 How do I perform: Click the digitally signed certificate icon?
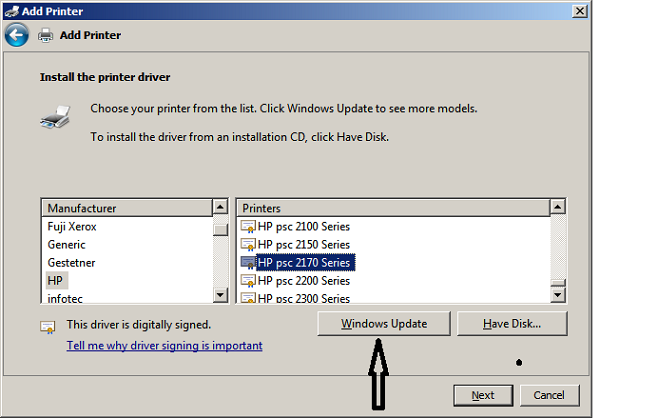pyautogui.click(x=47, y=327)
